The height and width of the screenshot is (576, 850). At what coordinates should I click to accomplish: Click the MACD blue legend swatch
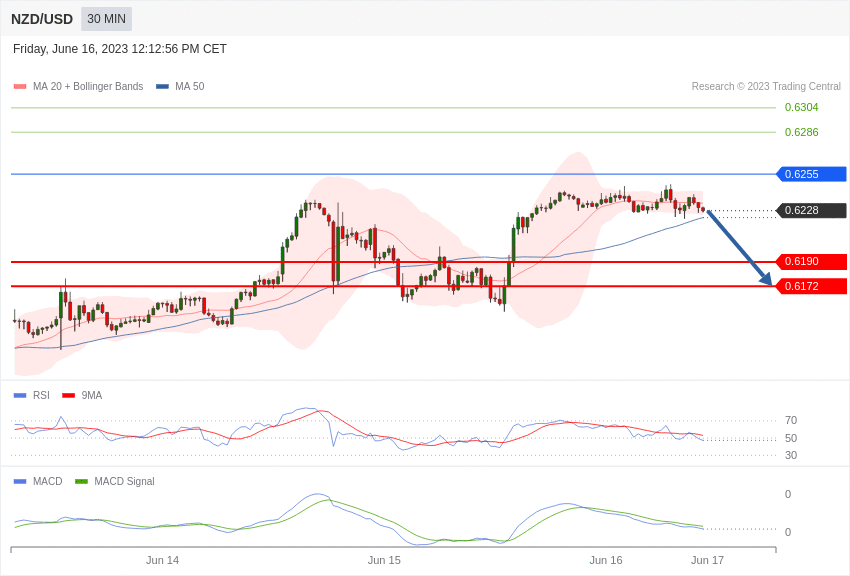point(20,481)
